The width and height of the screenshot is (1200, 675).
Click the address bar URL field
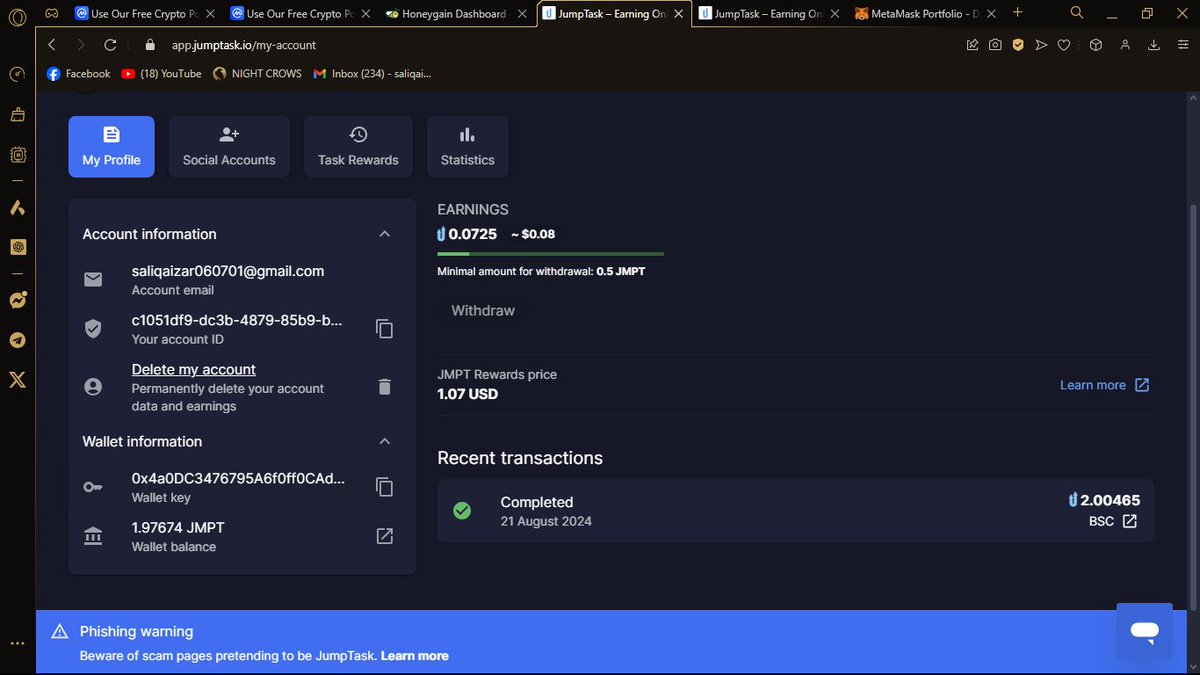click(x=560, y=45)
